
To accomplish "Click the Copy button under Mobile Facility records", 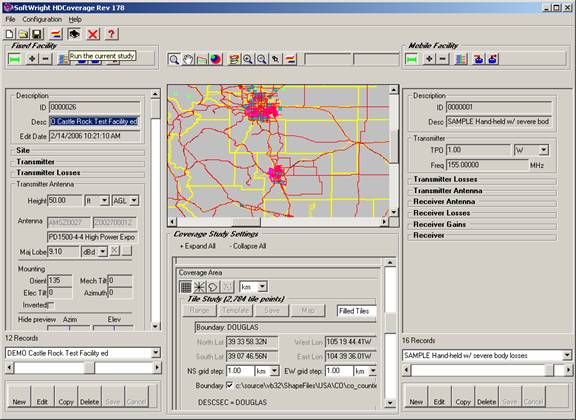I will tap(463, 397).
